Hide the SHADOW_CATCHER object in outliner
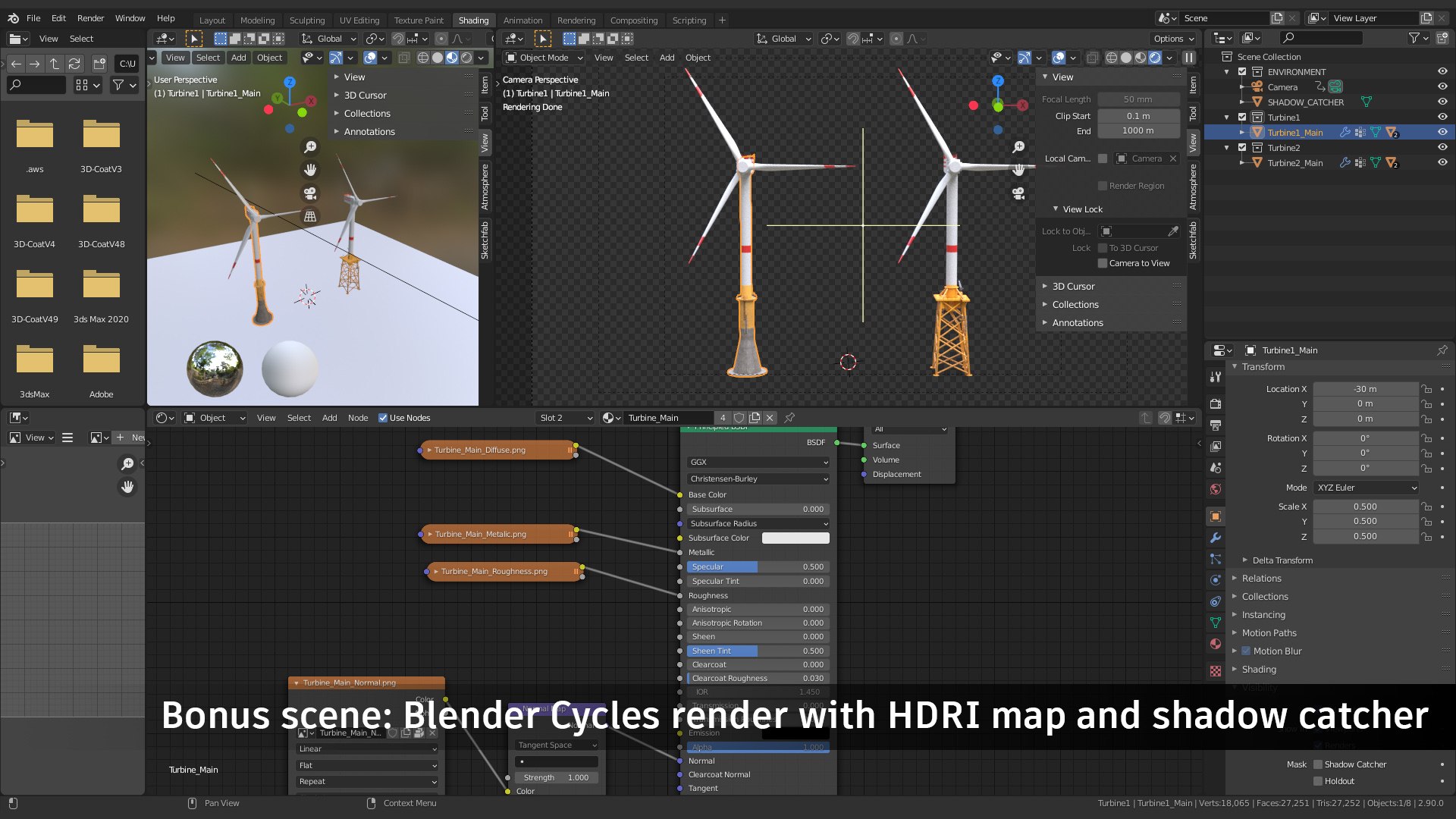 1442,102
